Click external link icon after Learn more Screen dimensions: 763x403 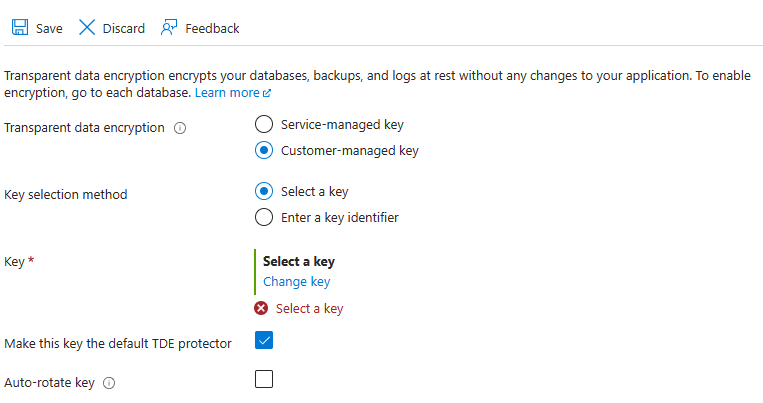(x=267, y=93)
